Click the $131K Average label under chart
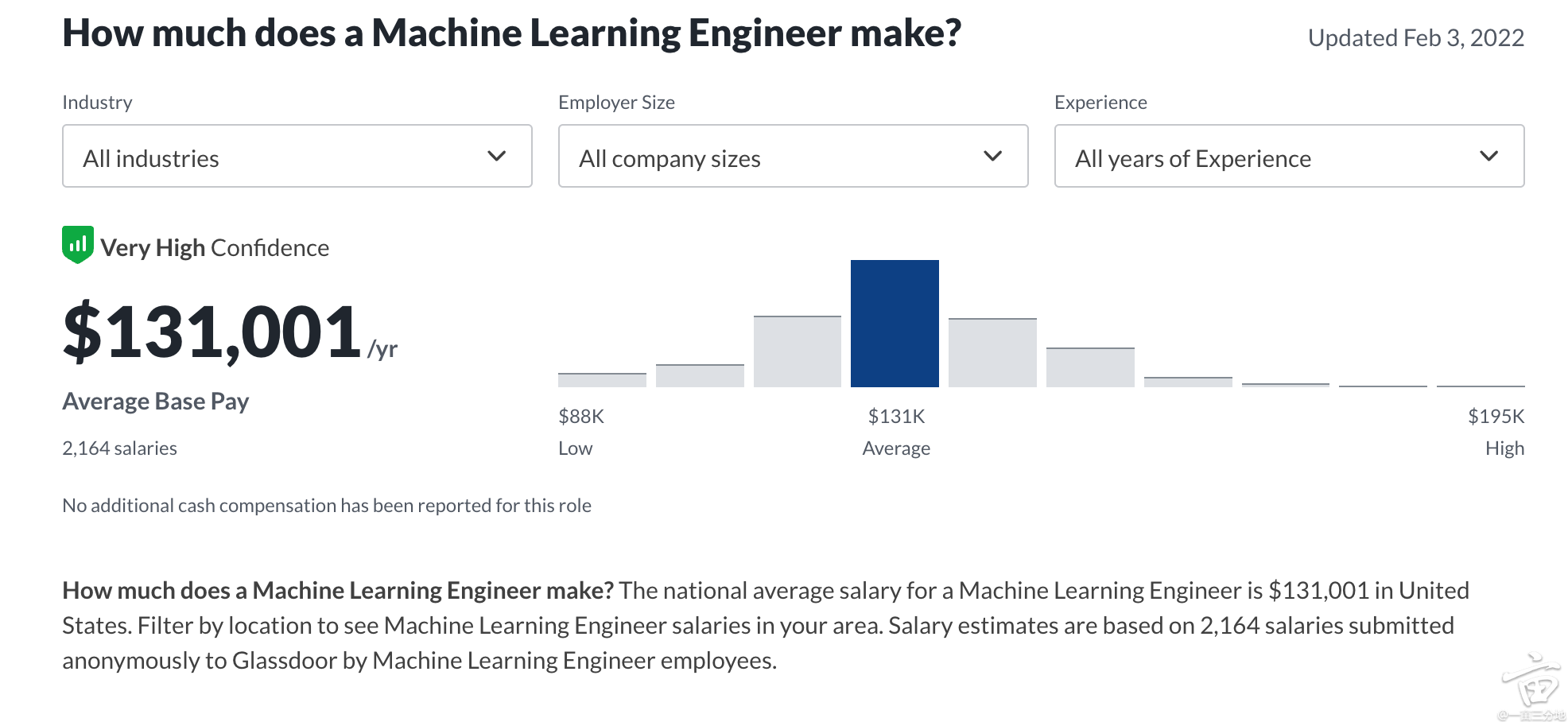1568x722 pixels. 896,417
